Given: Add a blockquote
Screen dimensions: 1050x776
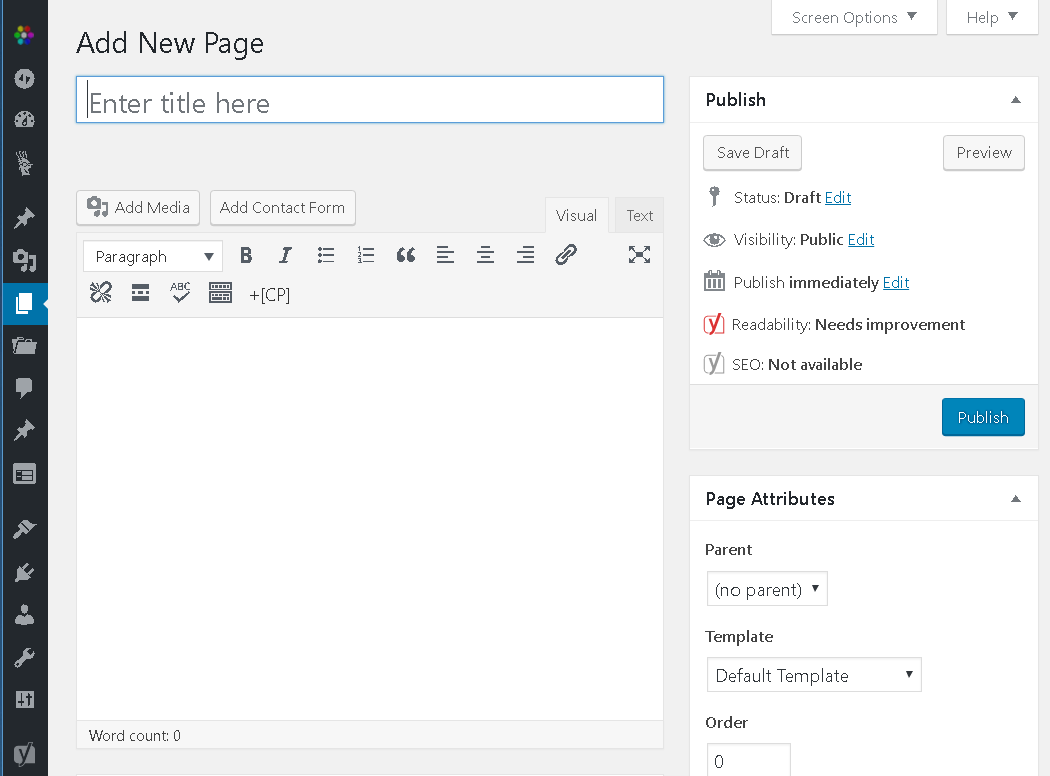Looking at the screenshot, I should click(x=405, y=255).
